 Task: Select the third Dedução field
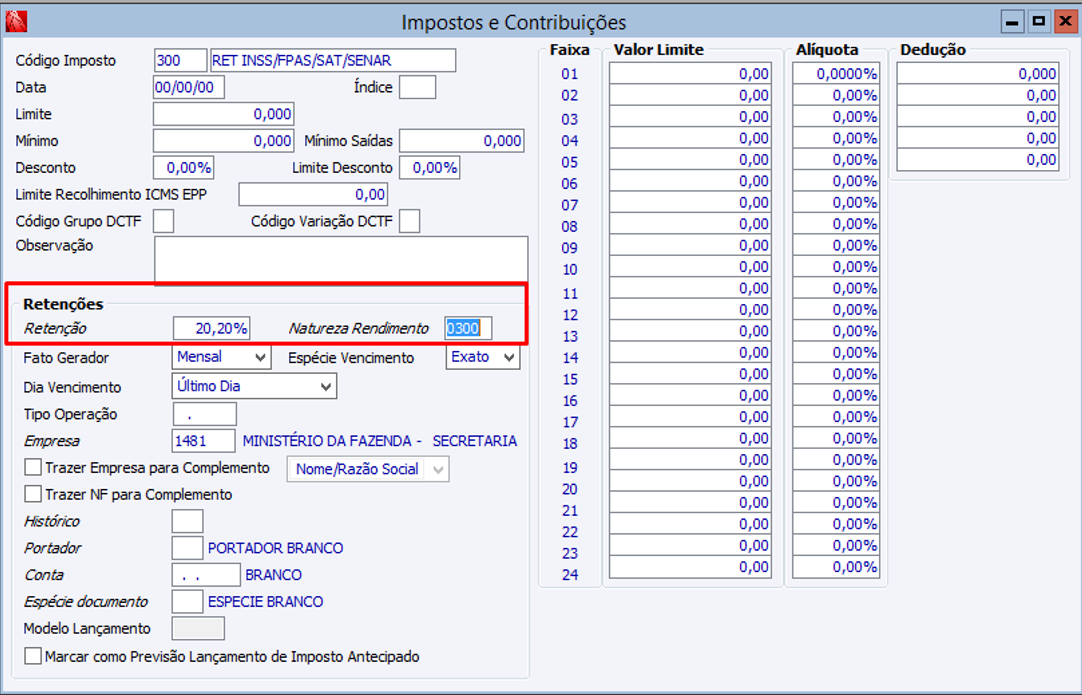click(977, 117)
